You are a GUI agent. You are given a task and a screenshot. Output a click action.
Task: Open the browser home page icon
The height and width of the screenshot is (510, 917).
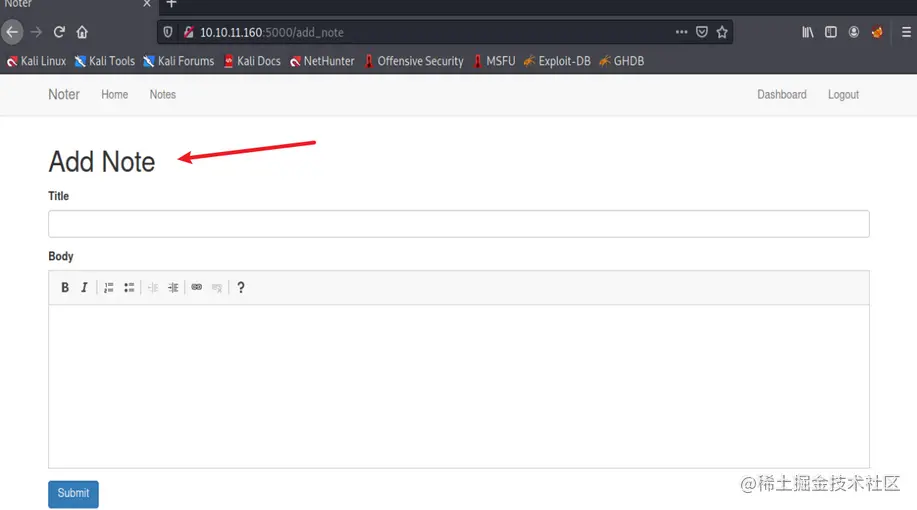[82, 32]
